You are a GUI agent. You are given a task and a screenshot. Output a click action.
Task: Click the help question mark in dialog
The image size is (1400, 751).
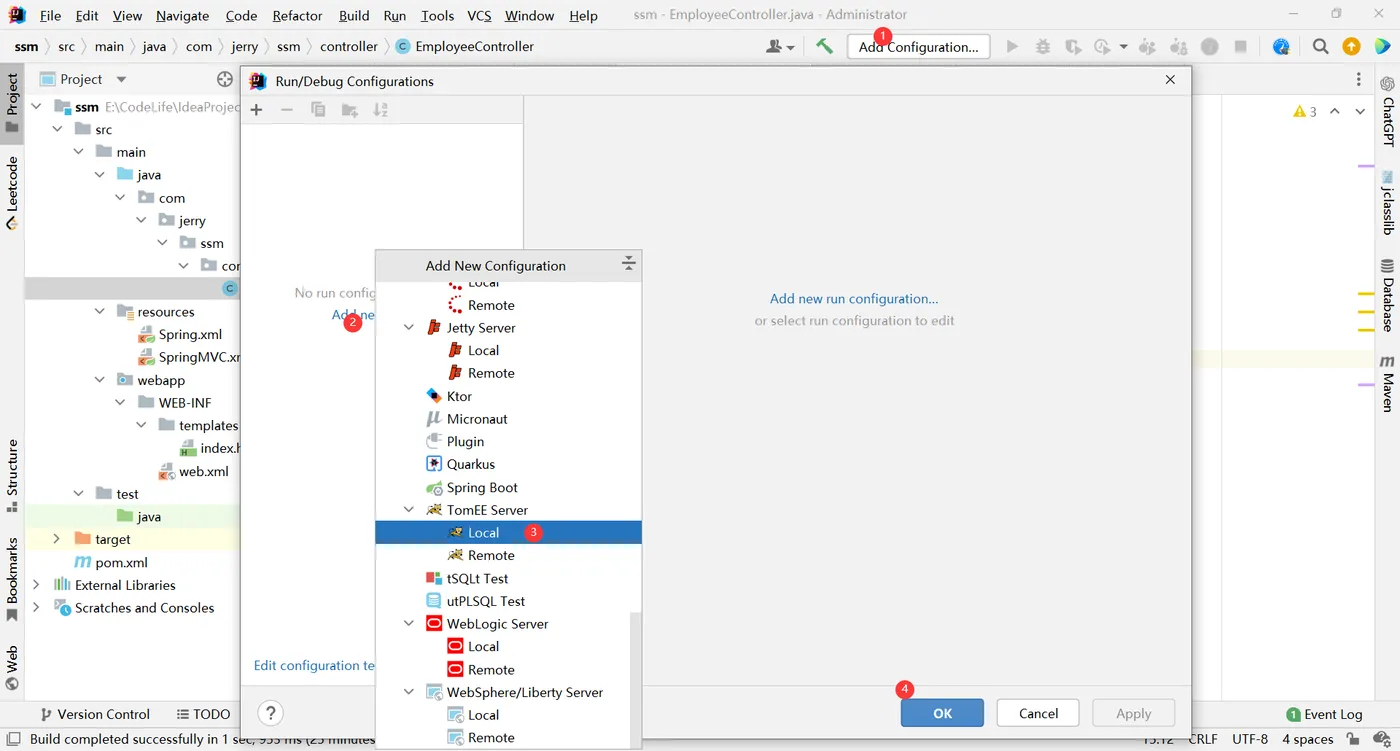click(270, 713)
